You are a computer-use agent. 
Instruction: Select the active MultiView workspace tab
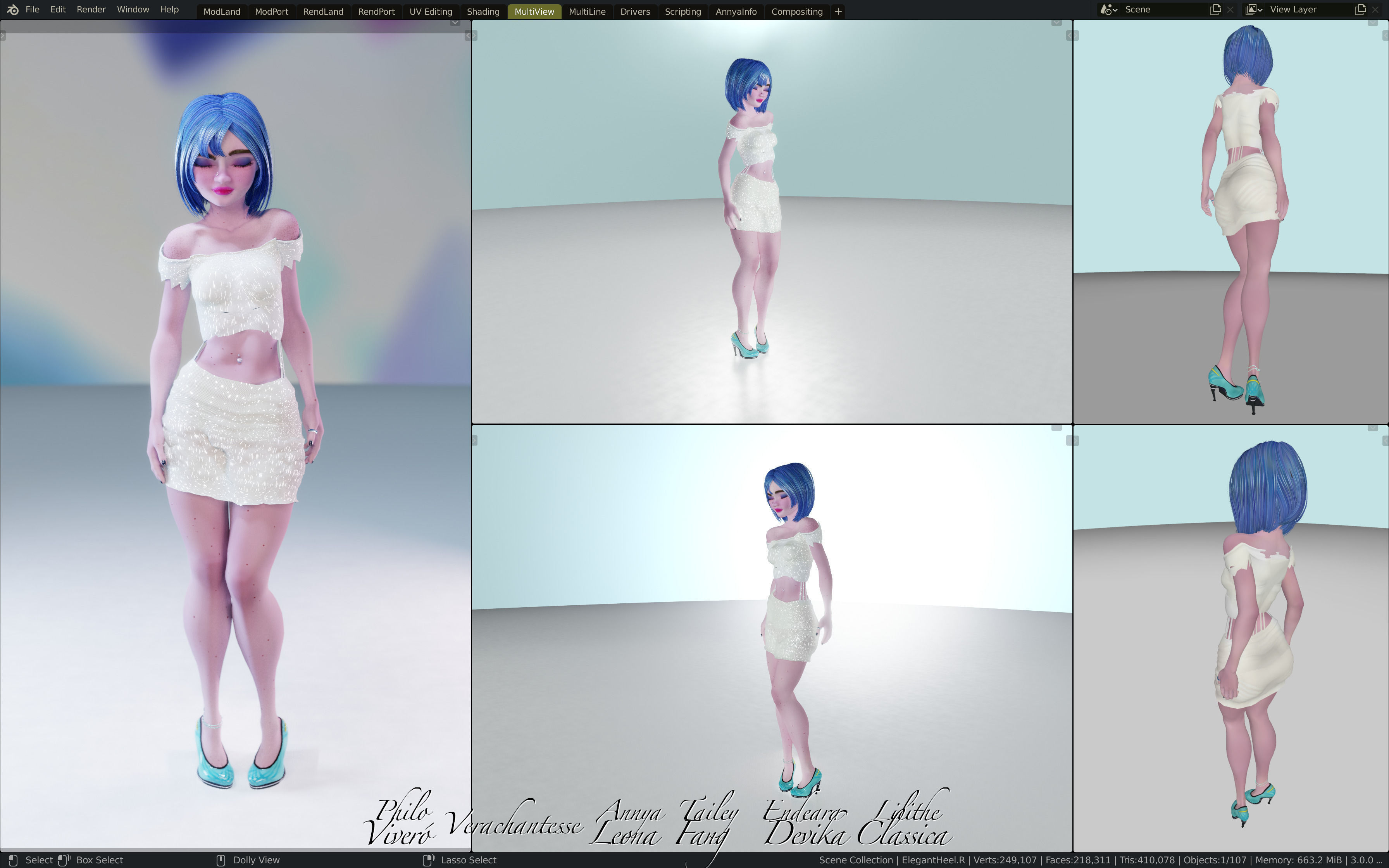[534, 12]
